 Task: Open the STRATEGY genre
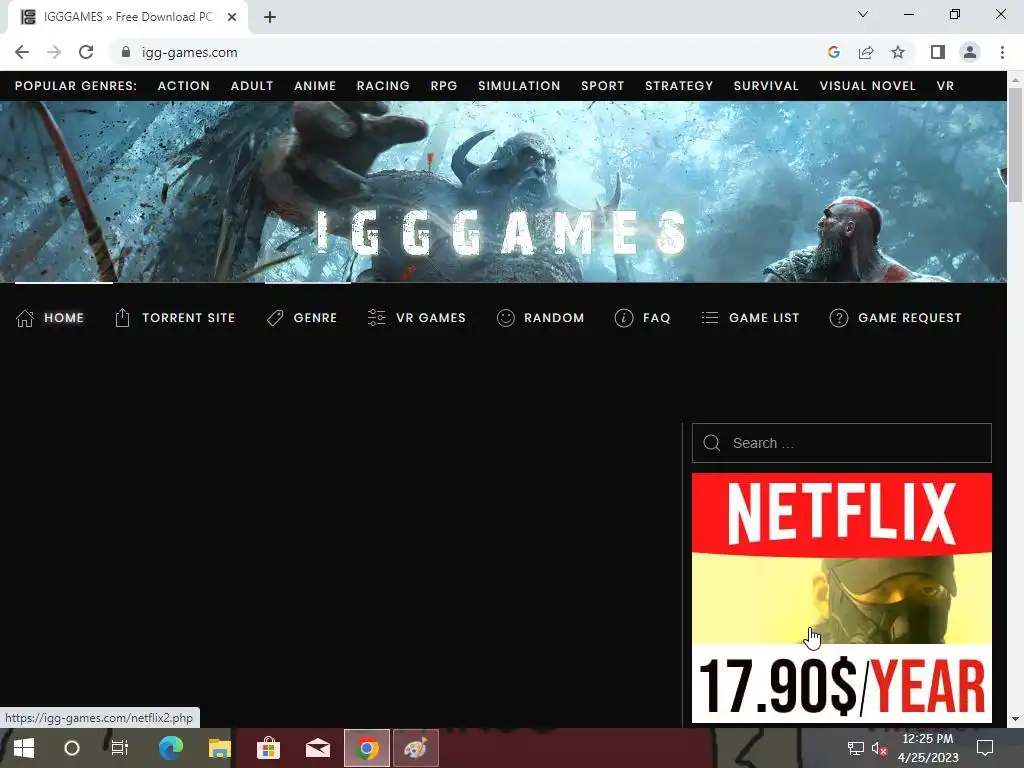[x=679, y=86]
